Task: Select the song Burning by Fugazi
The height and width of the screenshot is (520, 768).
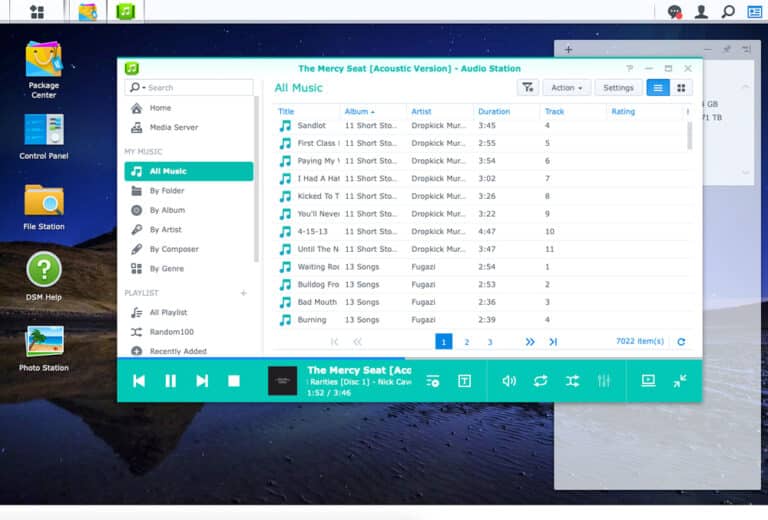Action: click(x=480, y=319)
